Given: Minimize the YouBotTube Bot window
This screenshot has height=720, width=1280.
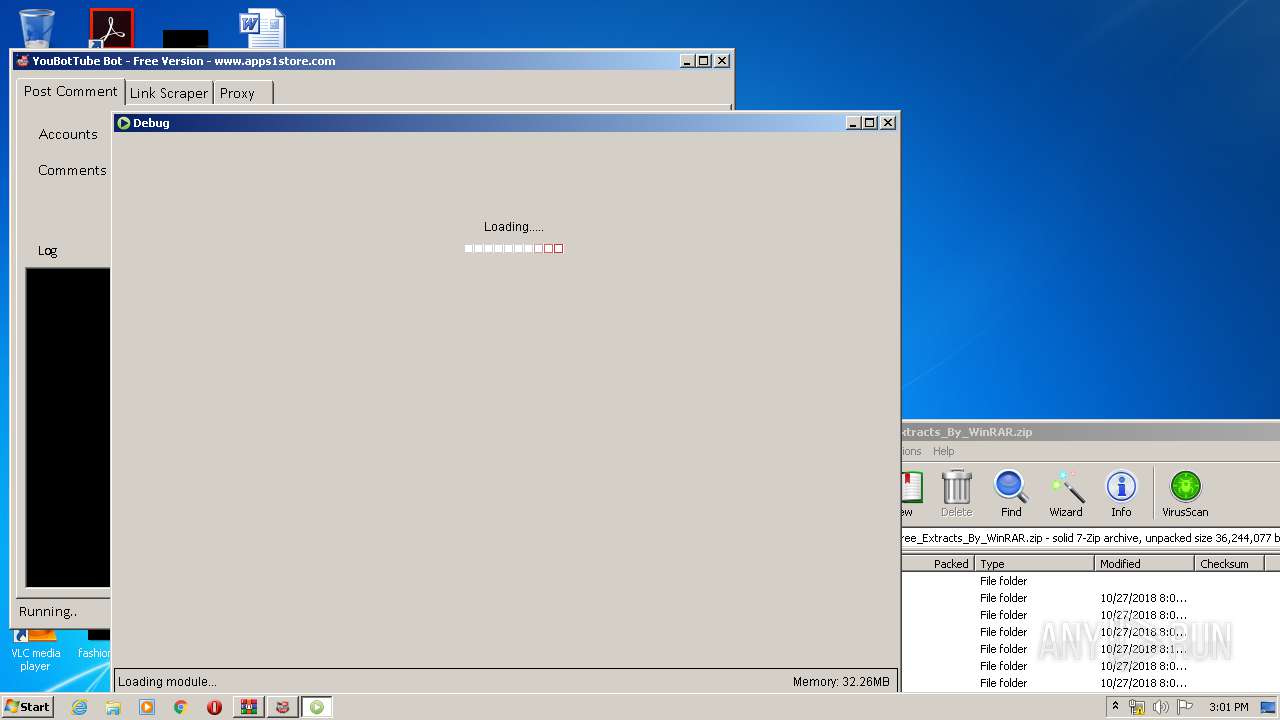Looking at the screenshot, I should coord(687,61).
